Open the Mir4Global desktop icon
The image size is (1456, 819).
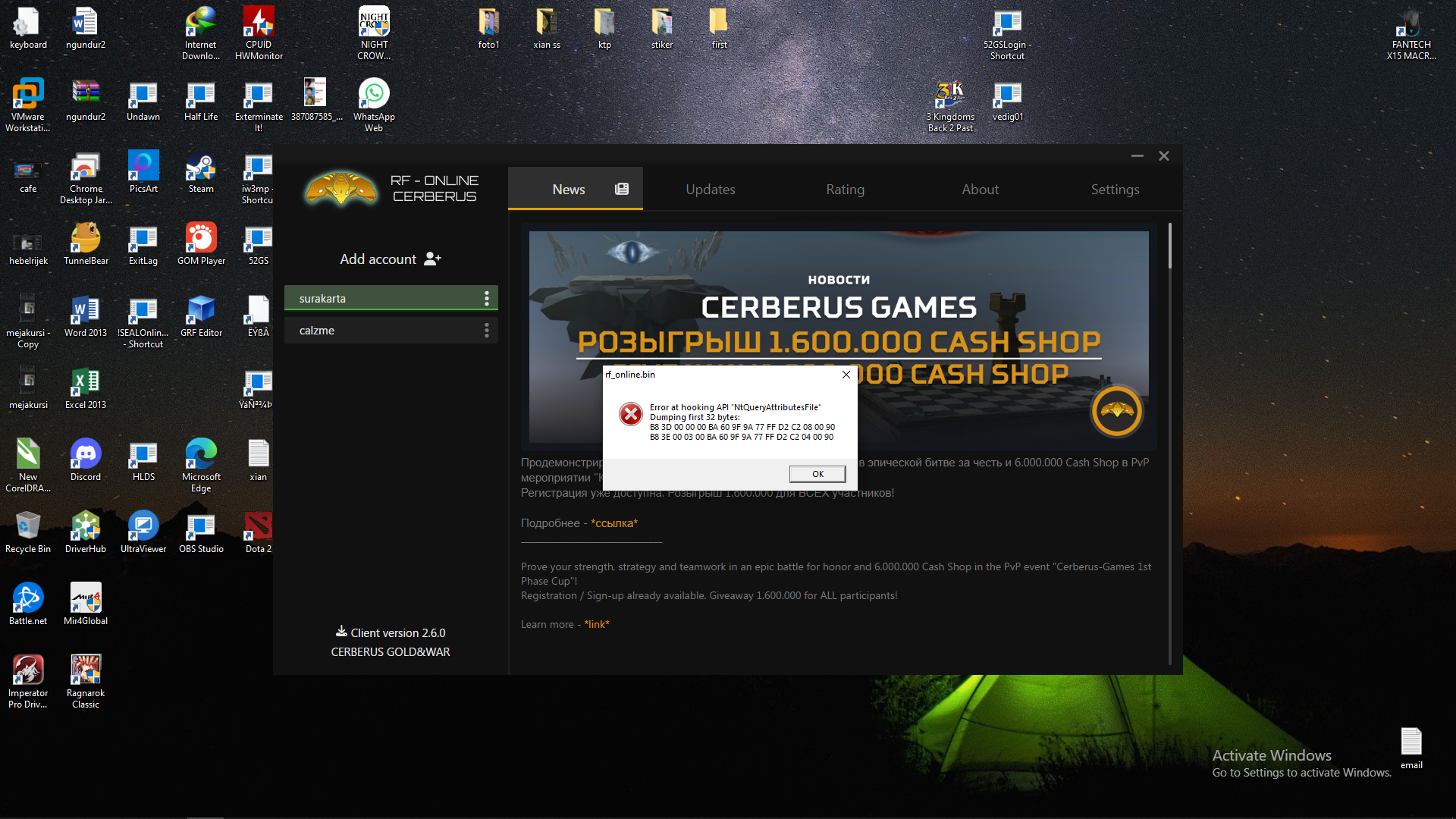coord(86,604)
